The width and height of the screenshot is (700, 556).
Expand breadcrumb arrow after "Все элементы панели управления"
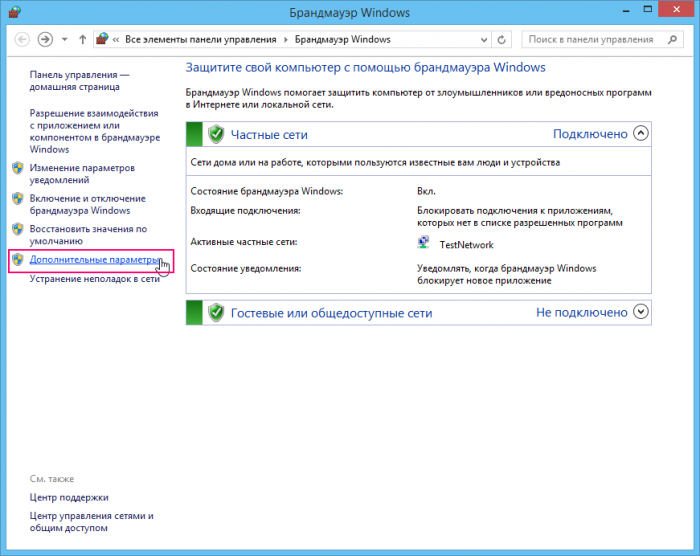tap(286, 40)
